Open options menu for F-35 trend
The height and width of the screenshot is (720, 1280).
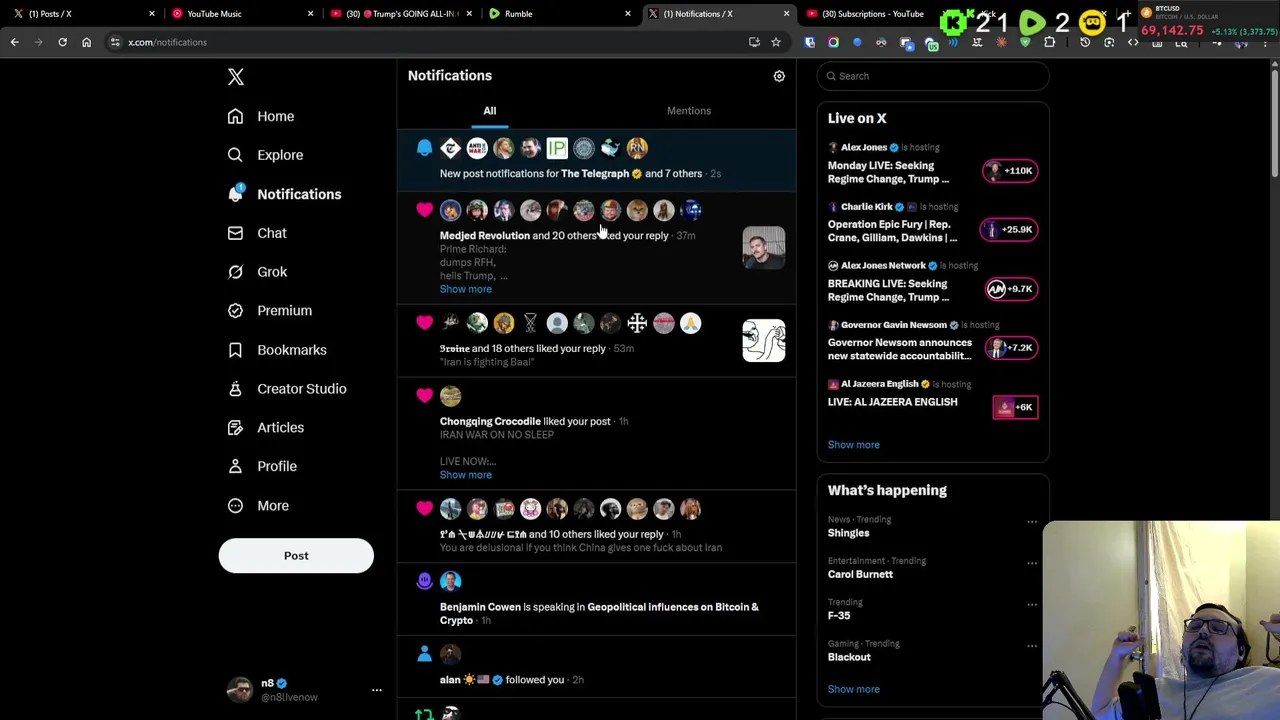pos(1032,604)
